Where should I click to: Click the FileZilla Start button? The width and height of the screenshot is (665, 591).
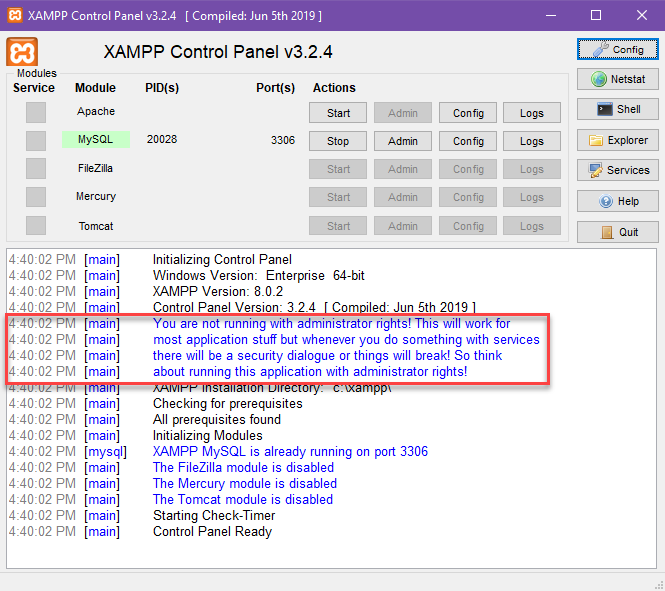(x=338, y=169)
